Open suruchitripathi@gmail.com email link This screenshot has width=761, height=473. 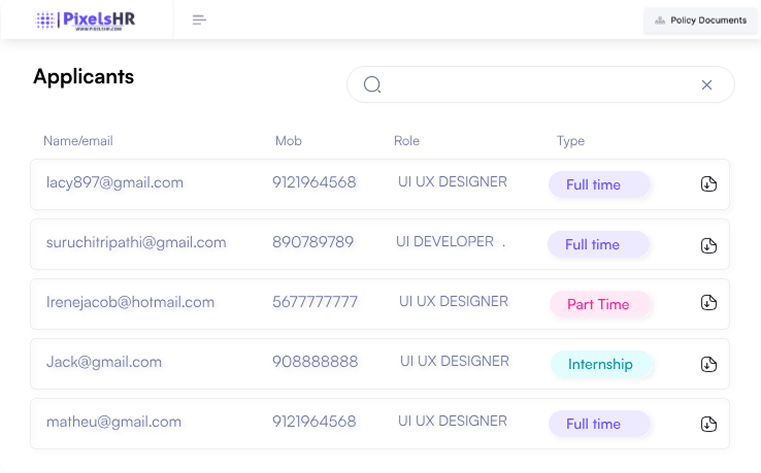pyautogui.click(x=136, y=242)
